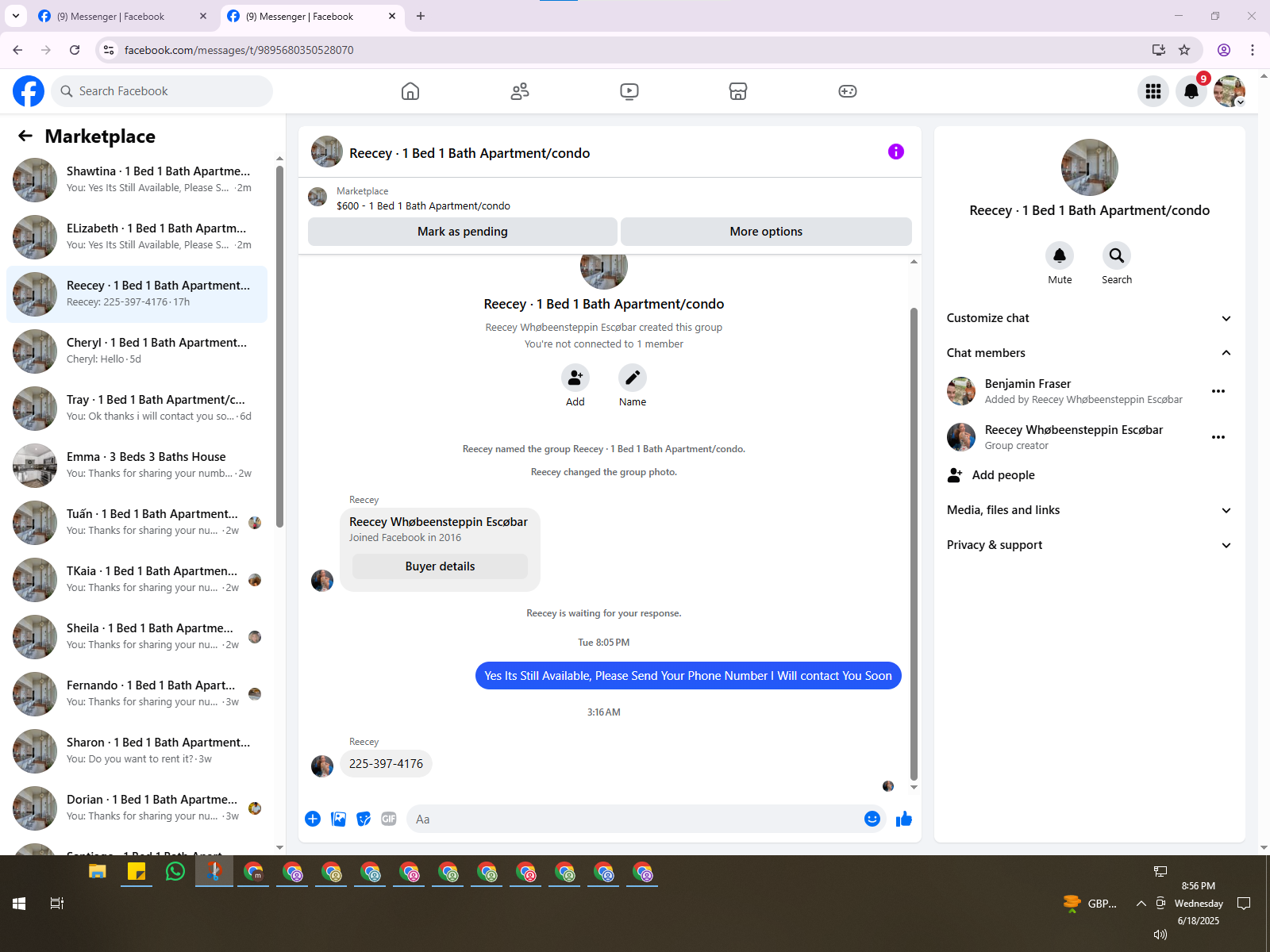Click the Mark as pending button

(463, 232)
